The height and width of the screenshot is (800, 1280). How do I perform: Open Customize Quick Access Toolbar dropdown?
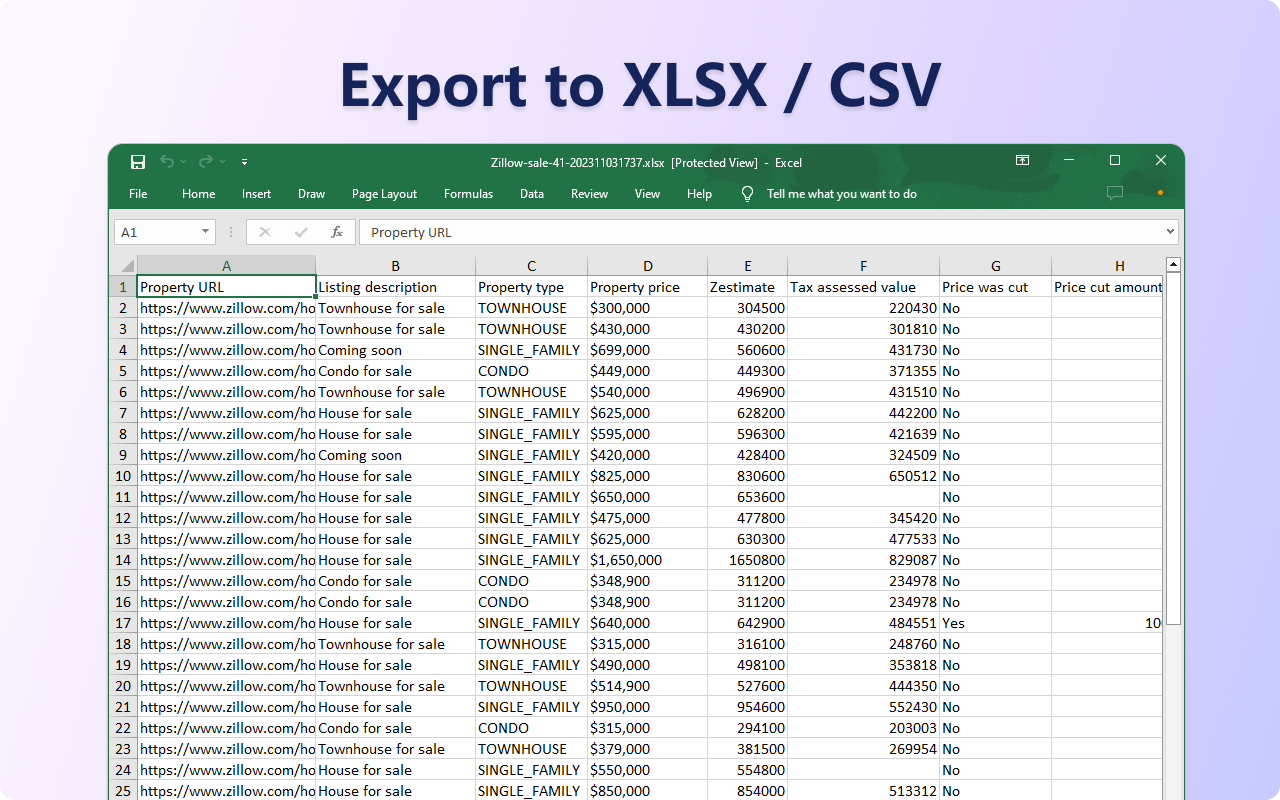point(244,162)
